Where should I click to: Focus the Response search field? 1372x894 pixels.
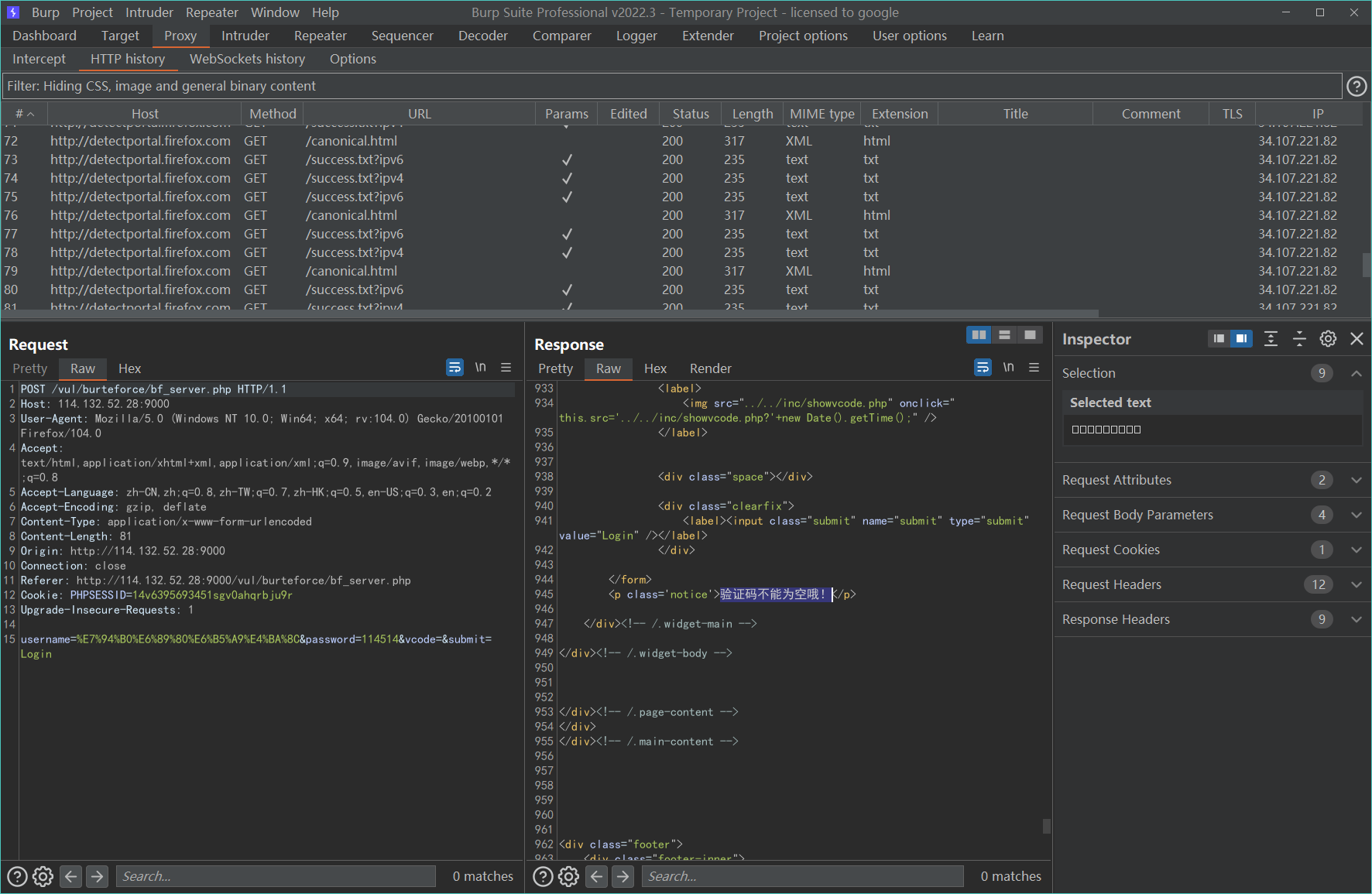coord(803,876)
